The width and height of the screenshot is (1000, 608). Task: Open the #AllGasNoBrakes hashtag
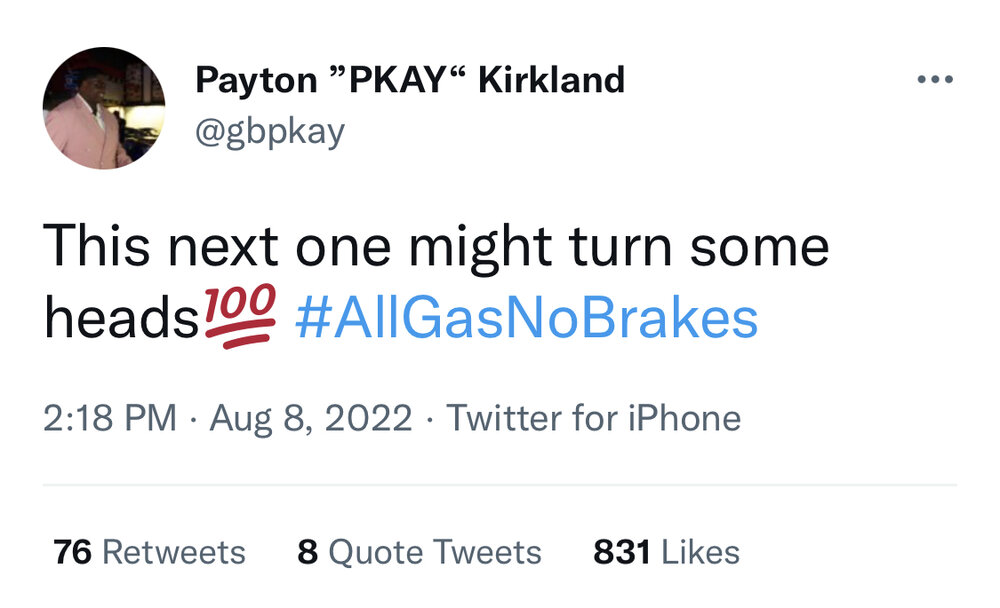526,320
